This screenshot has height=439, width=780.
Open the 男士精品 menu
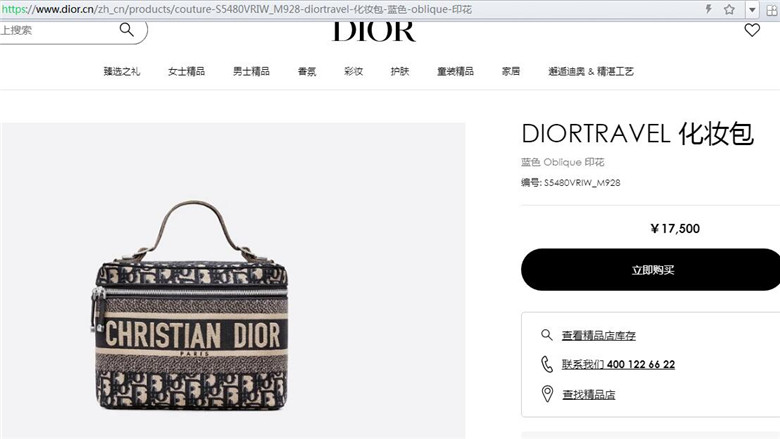[x=251, y=72]
